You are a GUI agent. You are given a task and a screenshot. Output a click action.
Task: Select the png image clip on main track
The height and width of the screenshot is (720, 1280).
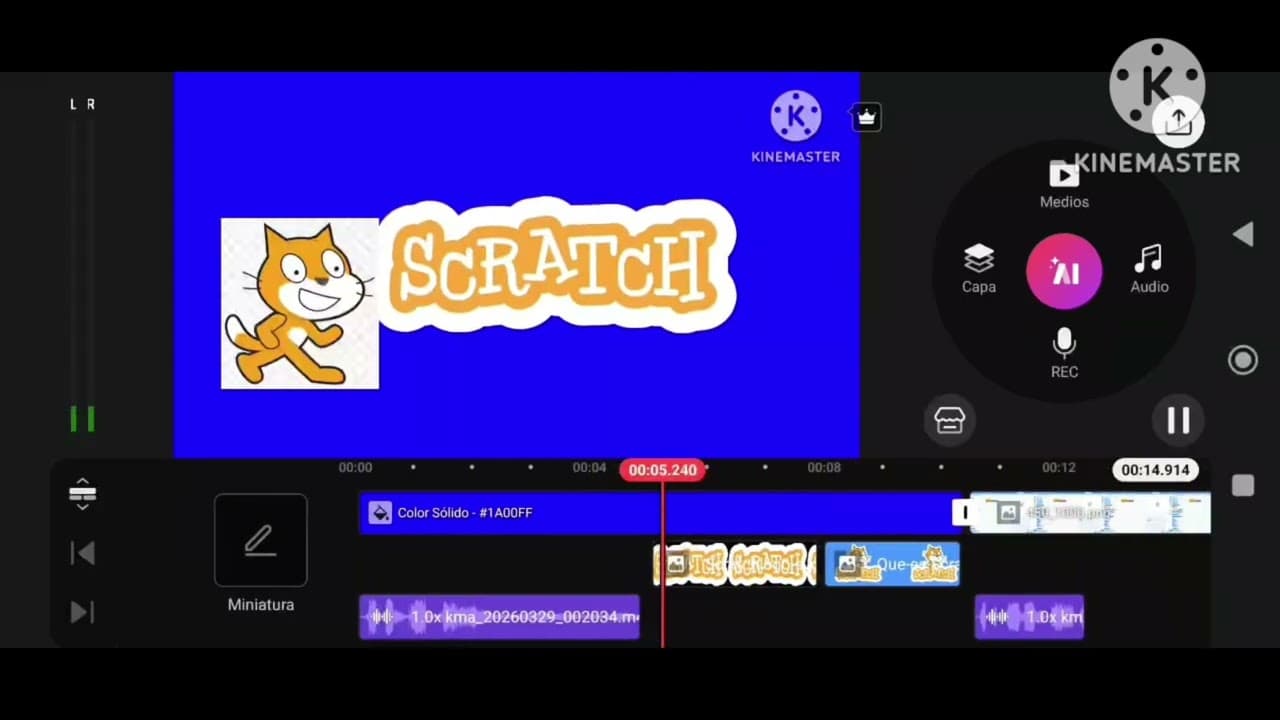tap(1091, 513)
